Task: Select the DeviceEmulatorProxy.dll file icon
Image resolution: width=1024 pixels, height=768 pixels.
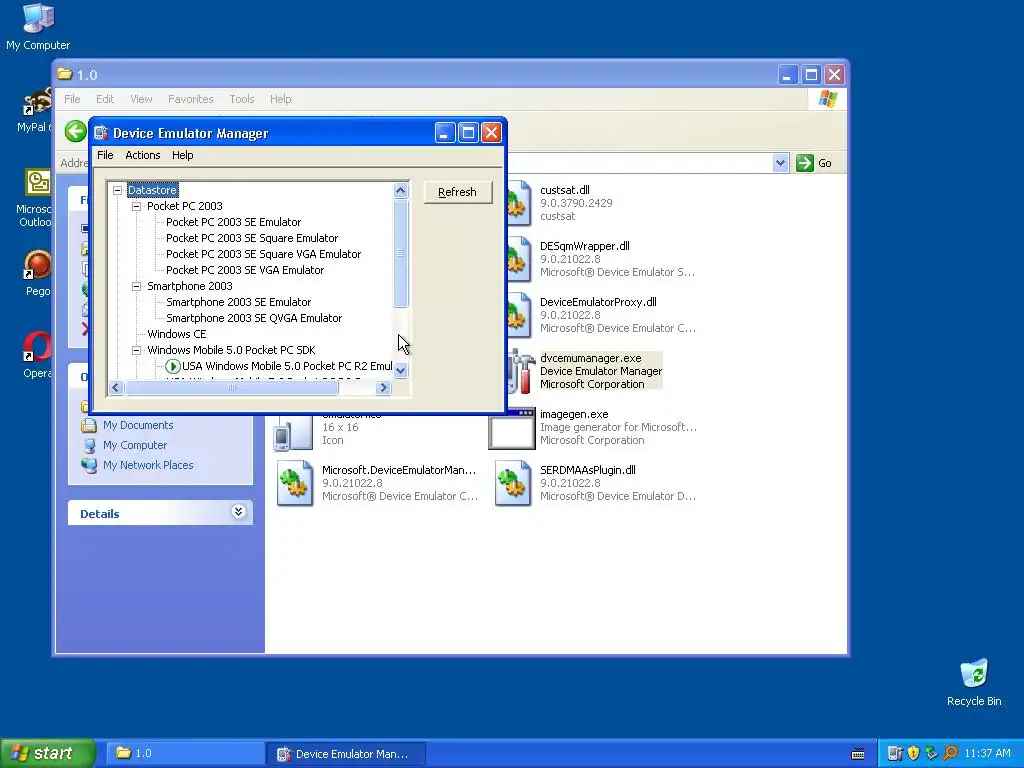Action: pos(519,315)
